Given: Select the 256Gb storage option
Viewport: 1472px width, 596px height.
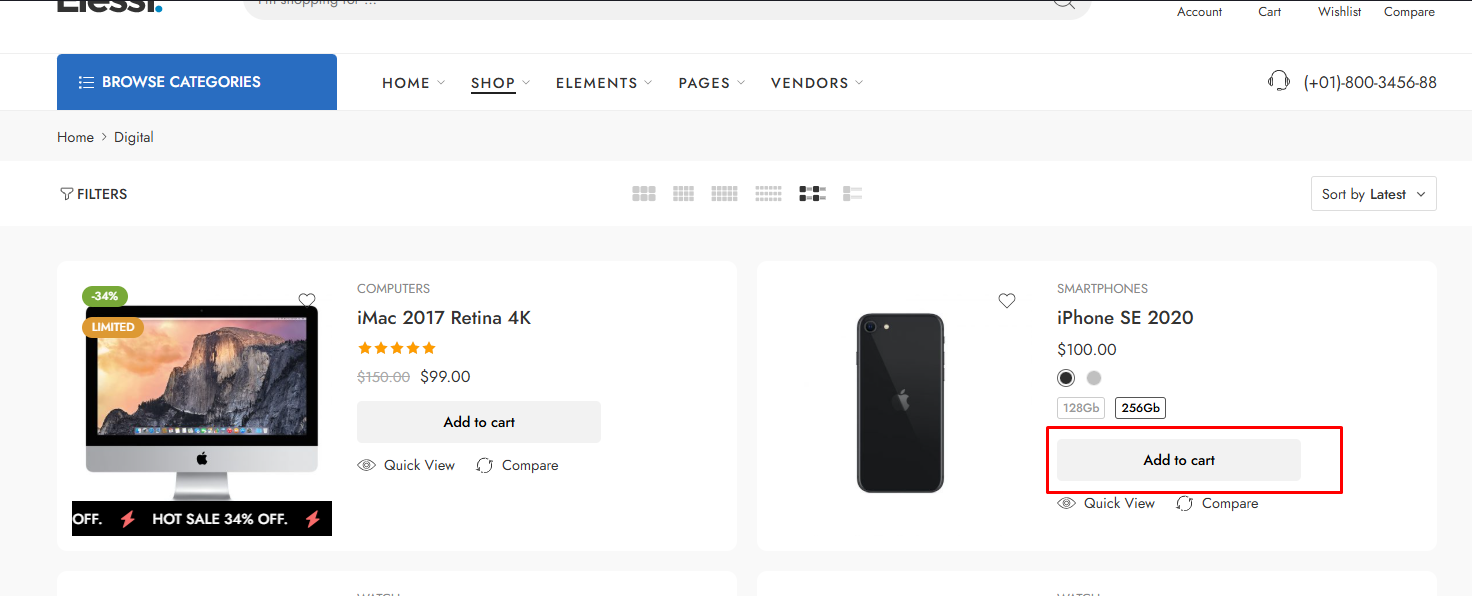Looking at the screenshot, I should [1140, 408].
